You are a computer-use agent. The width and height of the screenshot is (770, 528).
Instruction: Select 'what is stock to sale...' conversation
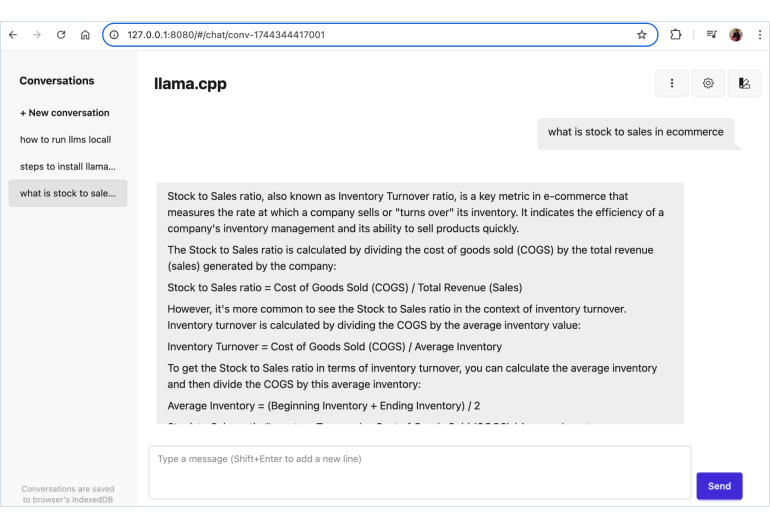coord(68,194)
